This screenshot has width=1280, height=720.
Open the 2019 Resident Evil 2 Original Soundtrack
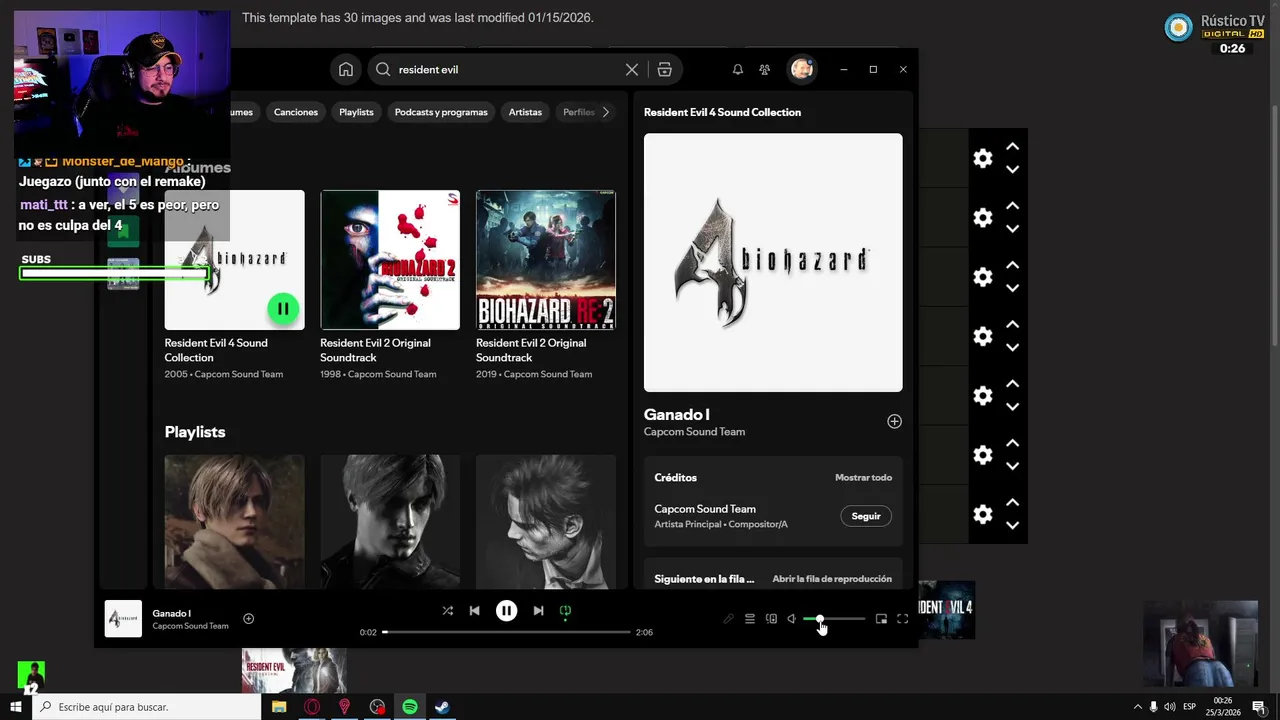click(x=531, y=350)
